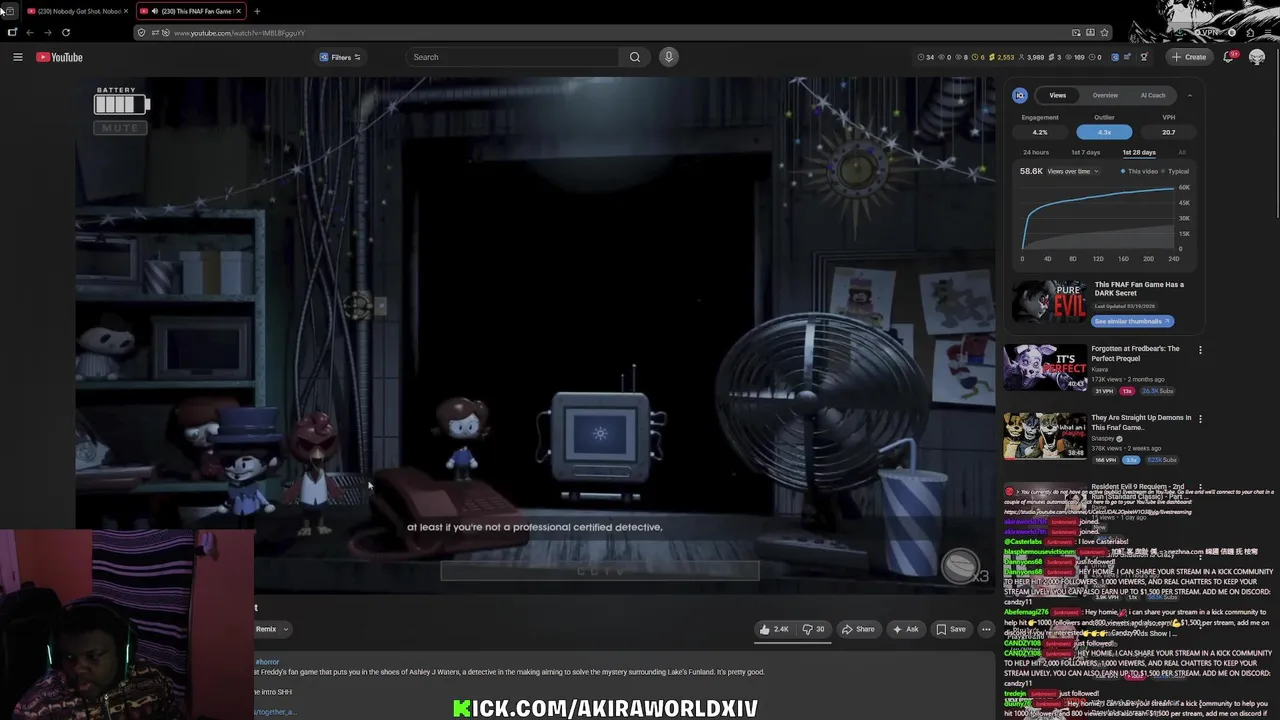The width and height of the screenshot is (1280, 720).
Task: Click the browser forward arrow
Action: 47,32
